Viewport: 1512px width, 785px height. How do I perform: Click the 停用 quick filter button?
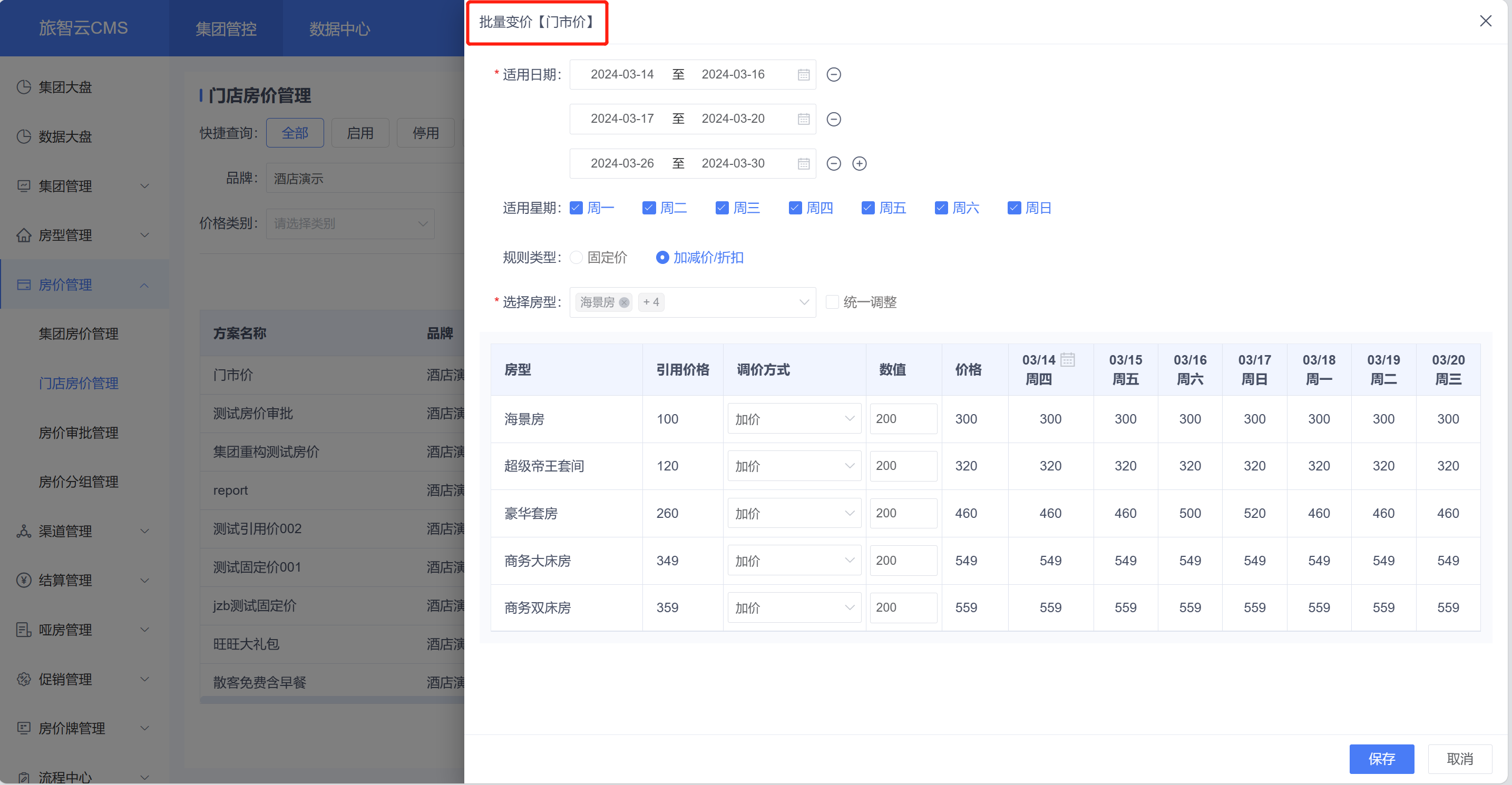[425, 133]
